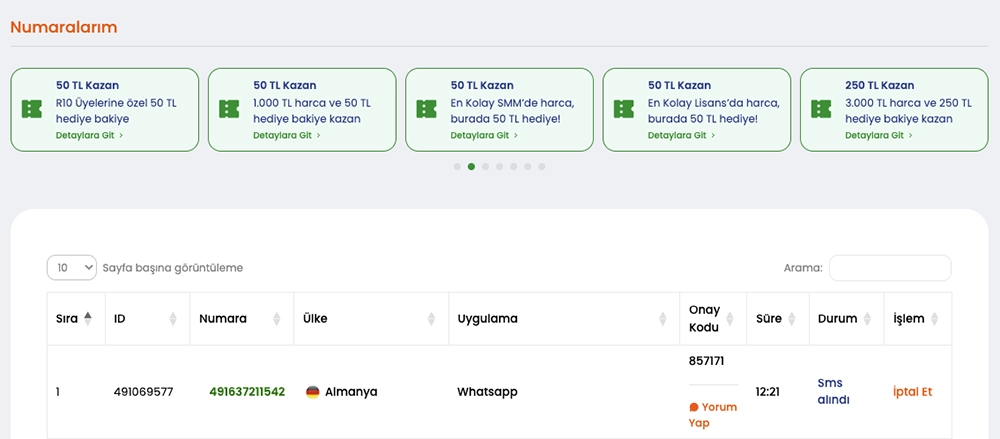Select the first carousel pagination dot

[x=457, y=167]
